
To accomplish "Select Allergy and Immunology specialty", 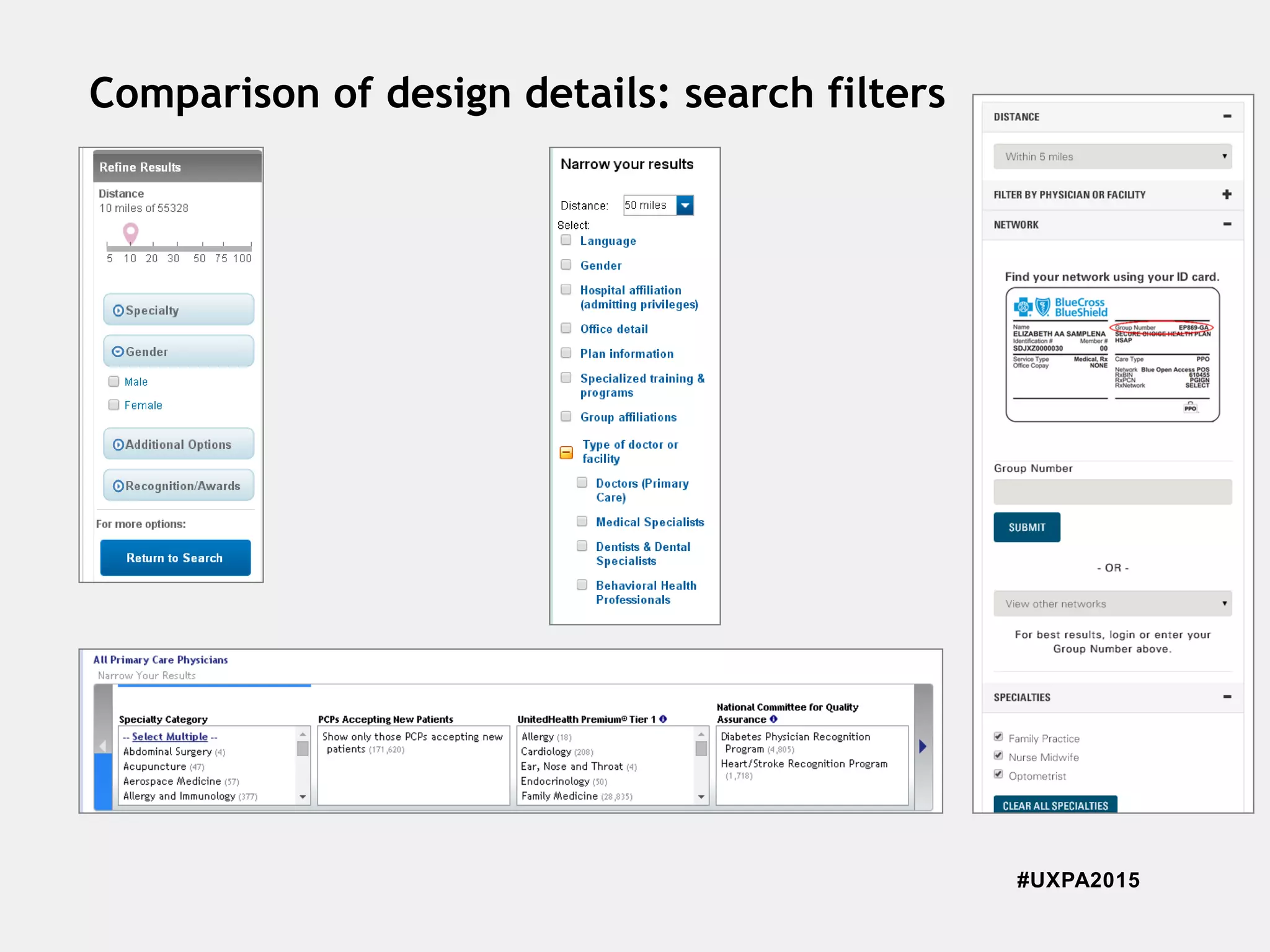I will (x=190, y=796).
